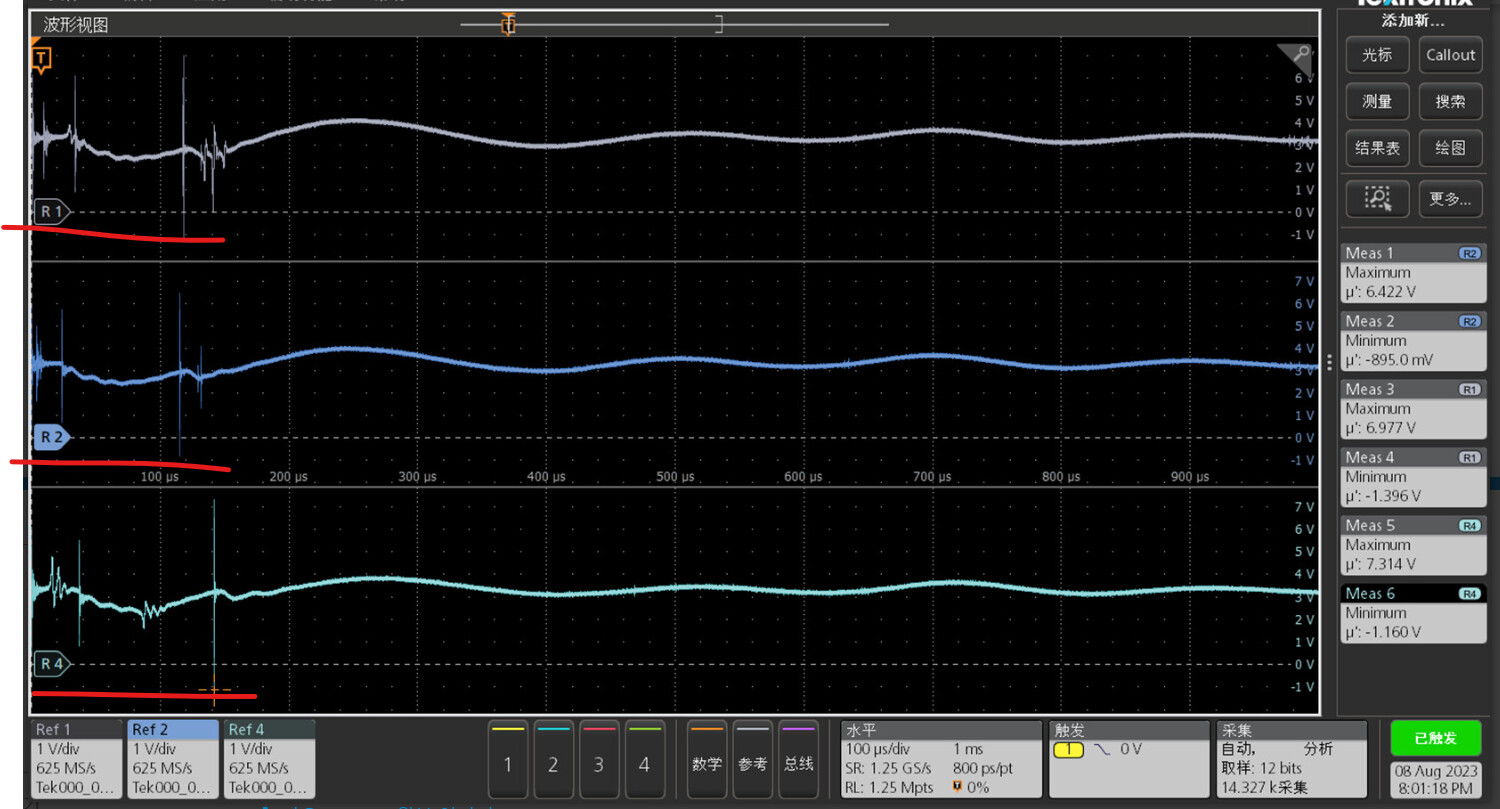Open the Meas 4 Minimum badge
The width and height of the screenshot is (1500, 809).
tap(1412, 477)
